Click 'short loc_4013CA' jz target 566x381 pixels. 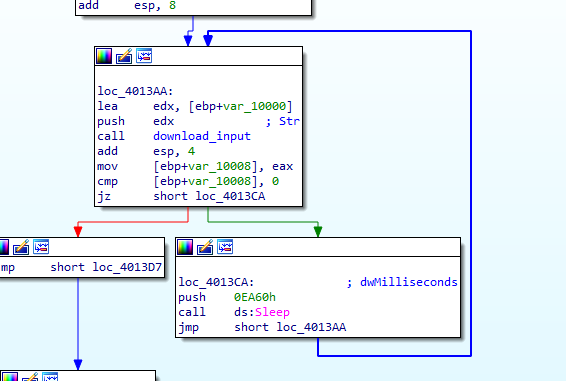(x=209, y=196)
